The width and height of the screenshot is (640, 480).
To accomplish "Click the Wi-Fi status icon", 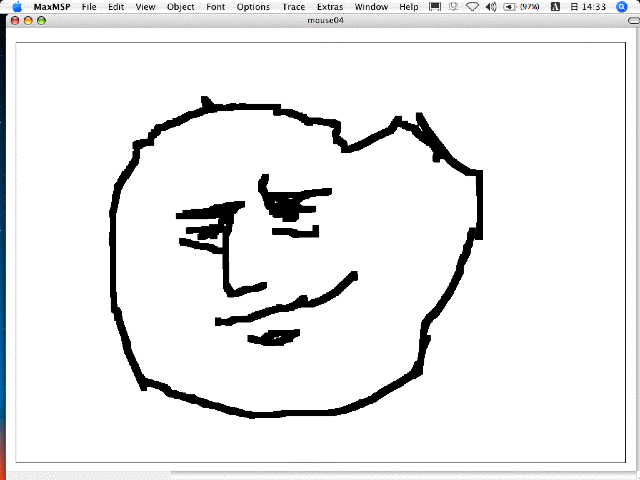I will click(472, 7).
